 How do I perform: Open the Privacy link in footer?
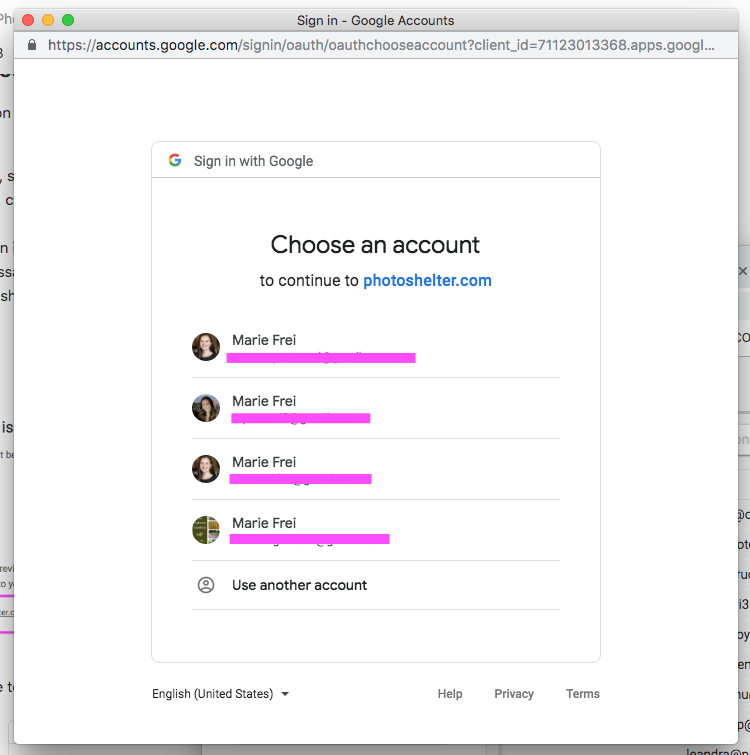pos(514,694)
